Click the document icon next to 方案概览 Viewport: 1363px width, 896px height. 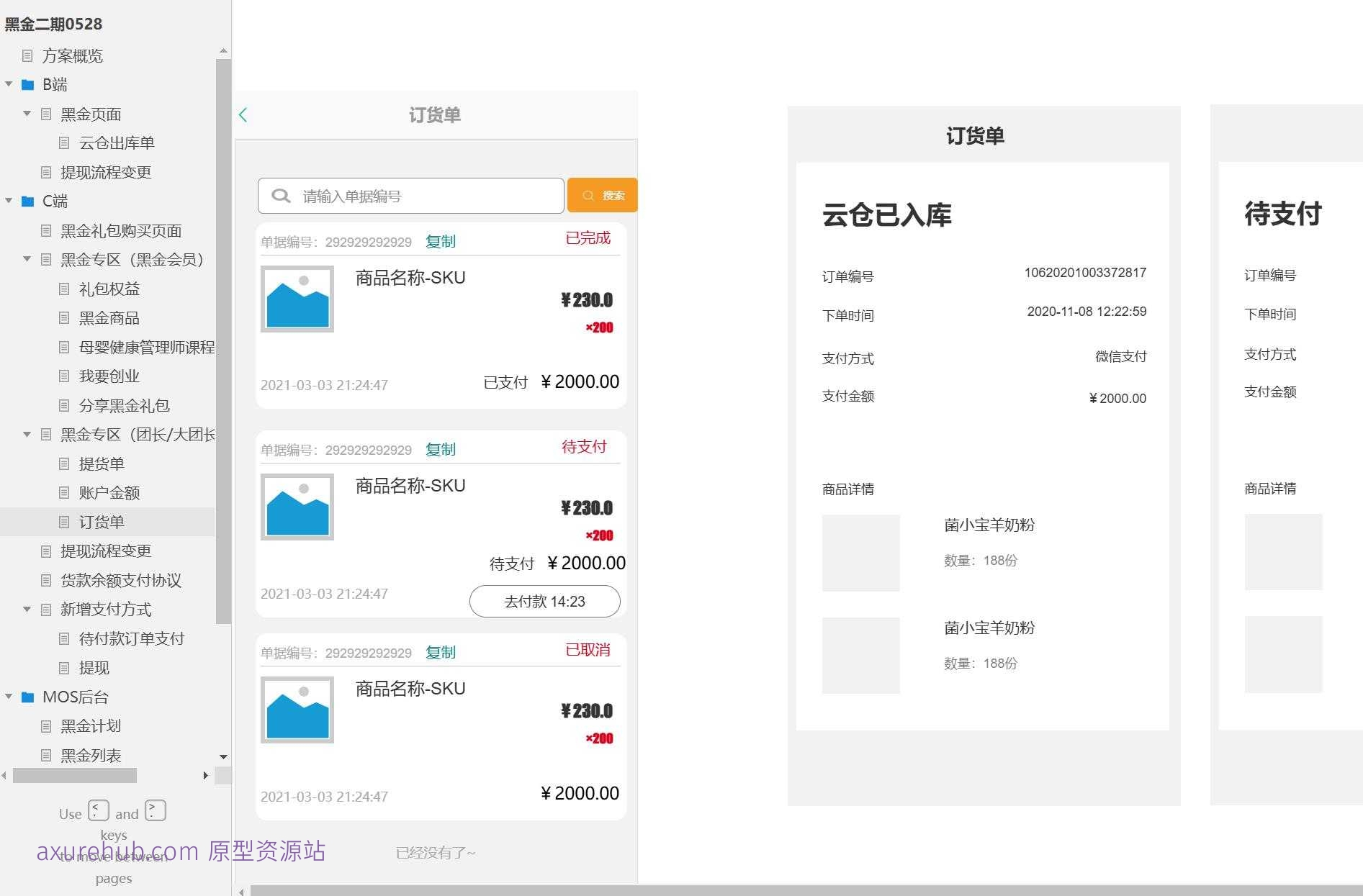pos(27,56)
